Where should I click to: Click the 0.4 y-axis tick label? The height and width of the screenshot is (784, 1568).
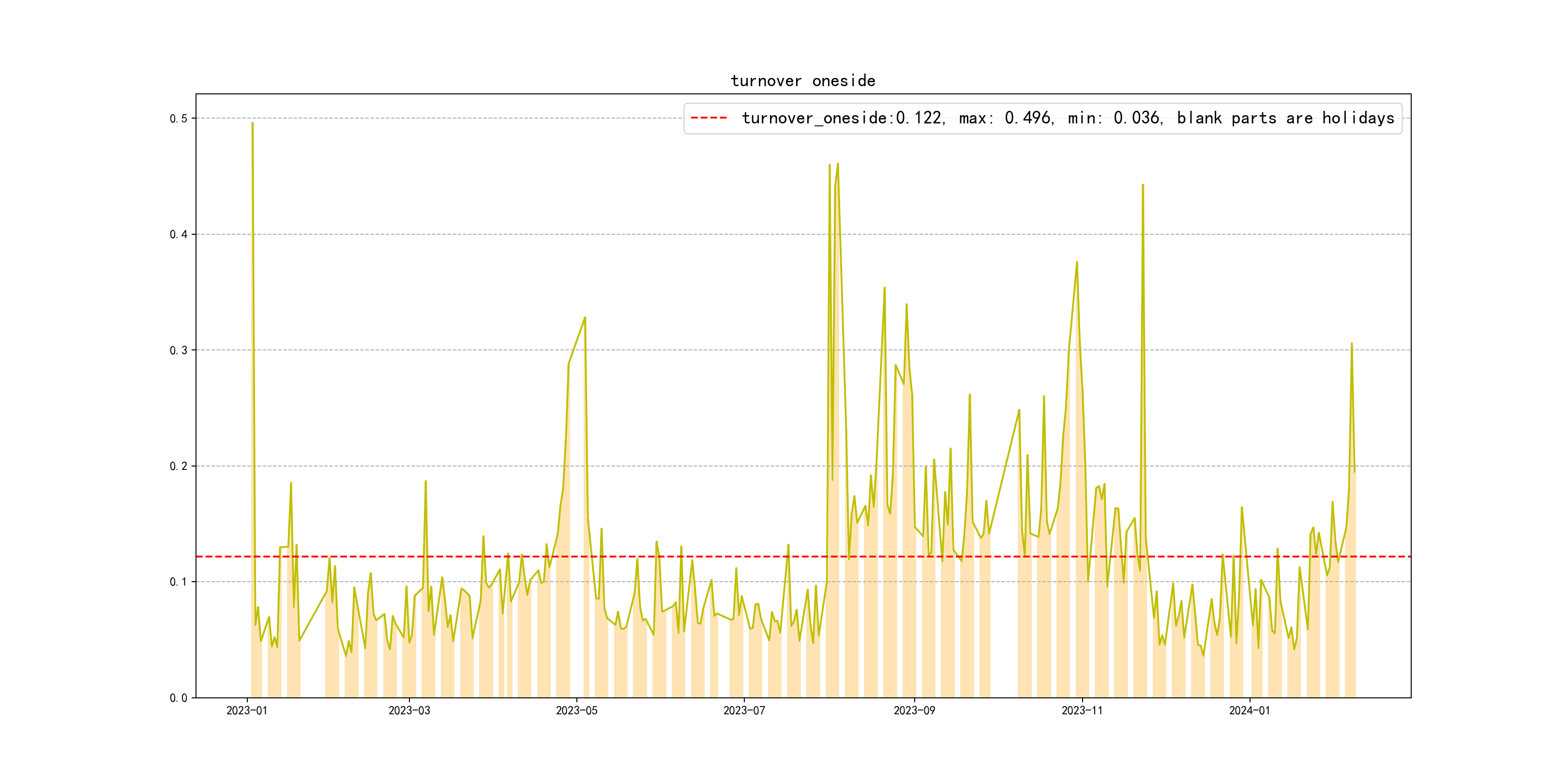click(x=179, y=234)
